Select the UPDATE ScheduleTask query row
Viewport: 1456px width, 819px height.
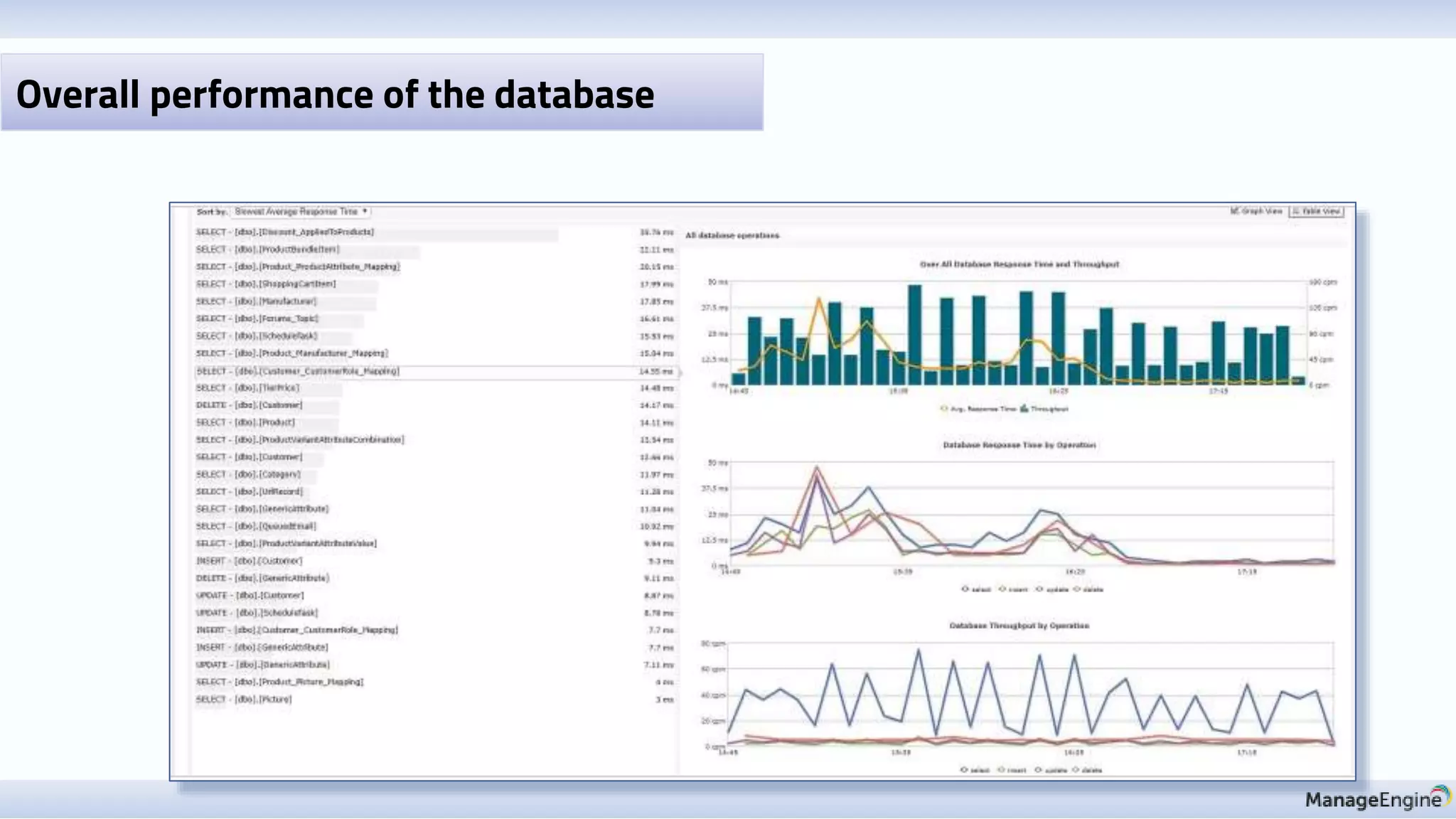434,613
